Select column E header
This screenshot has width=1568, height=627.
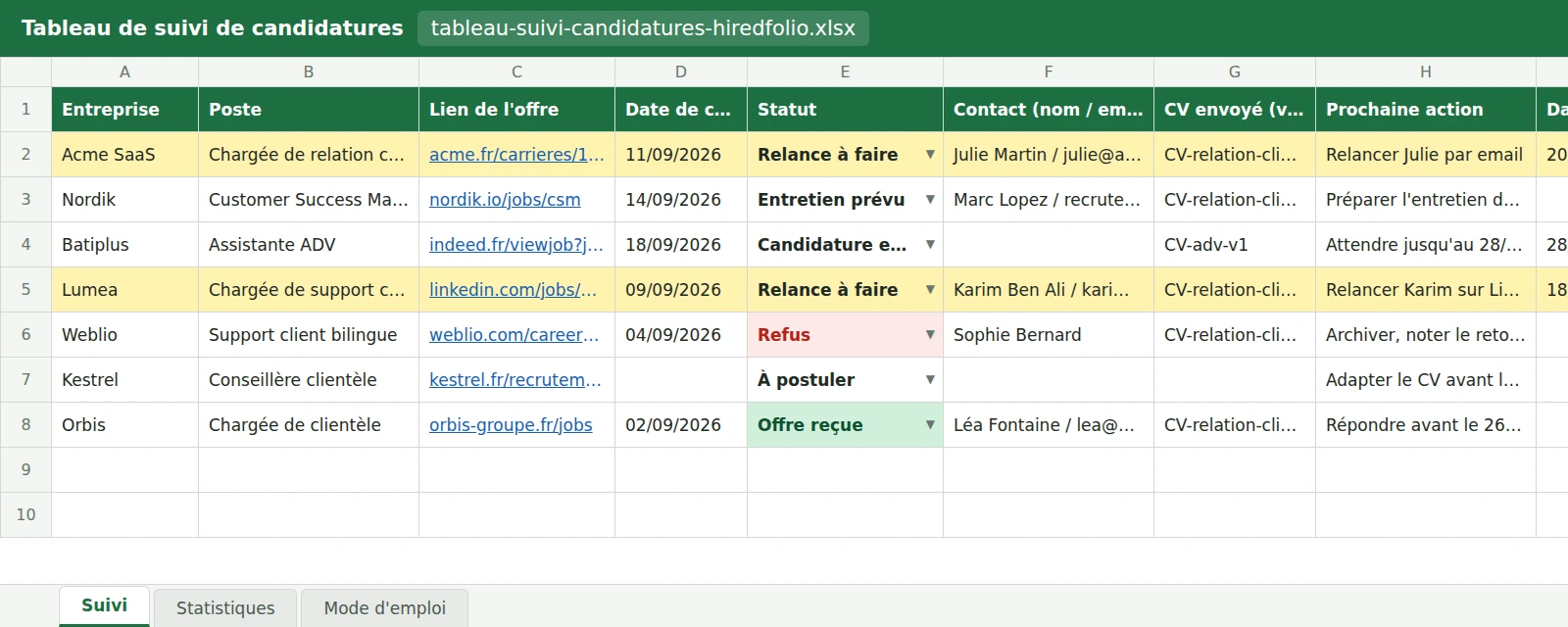845,72
